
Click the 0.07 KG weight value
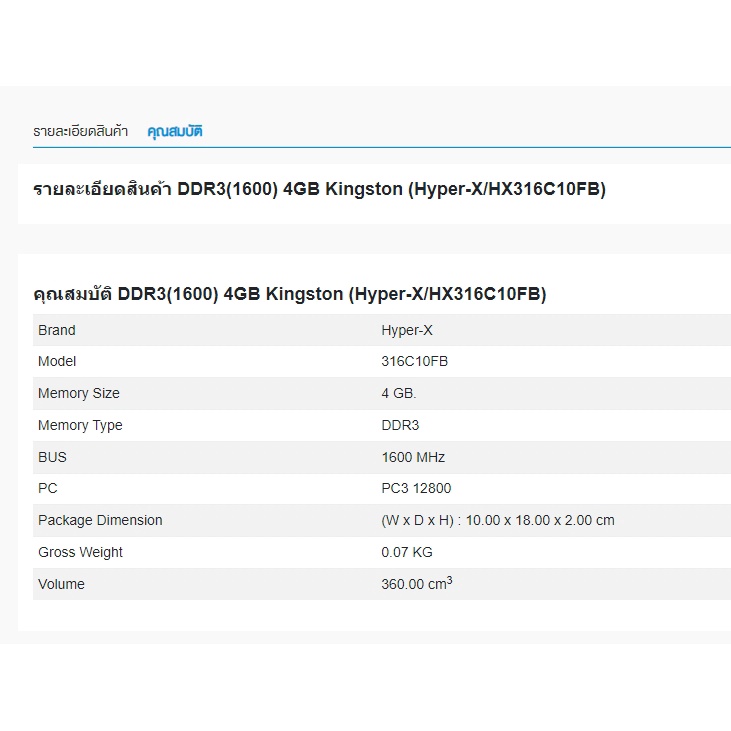click(x=407, y=552)
